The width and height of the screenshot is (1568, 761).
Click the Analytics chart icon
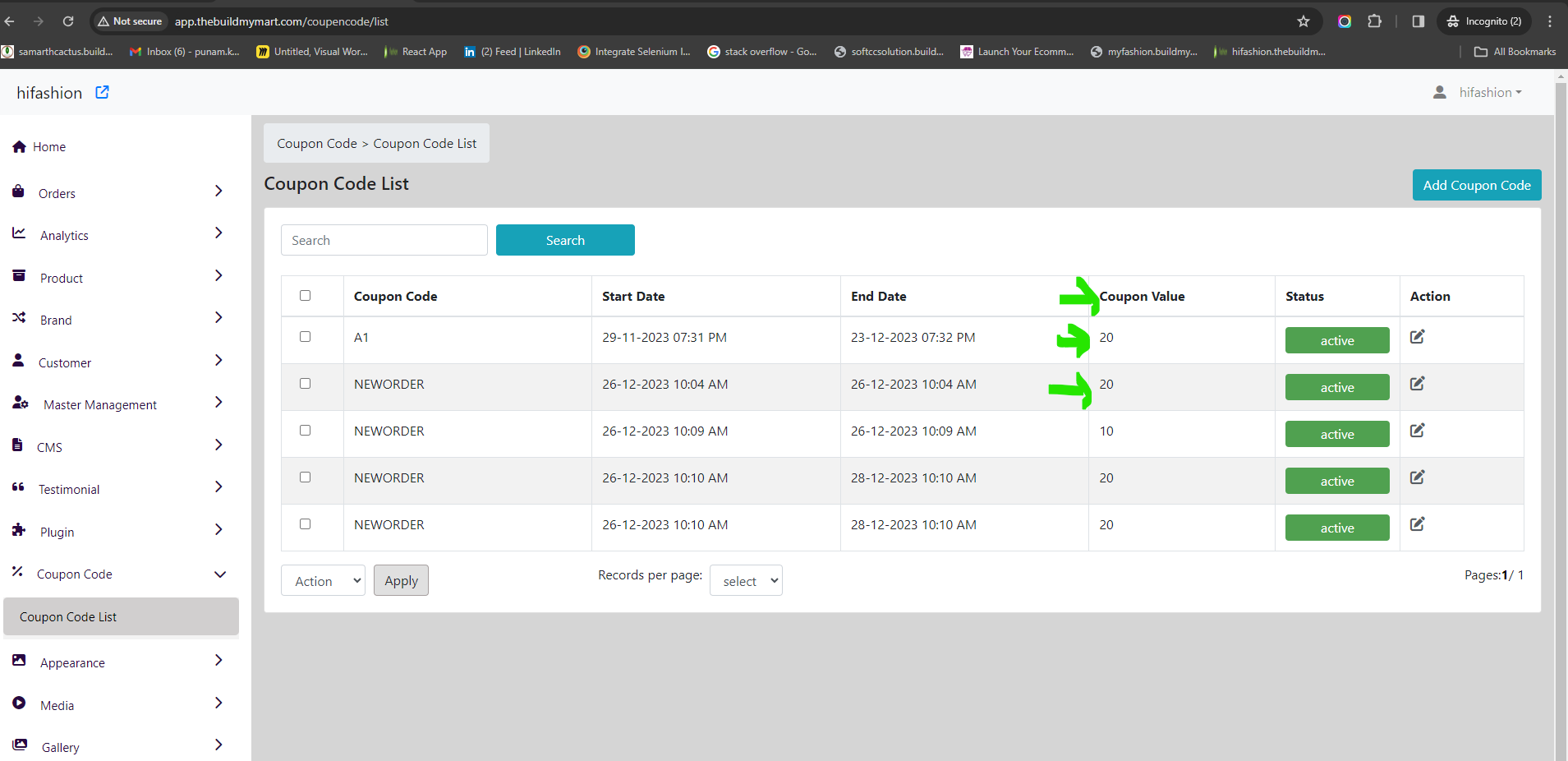click(19, 233)
